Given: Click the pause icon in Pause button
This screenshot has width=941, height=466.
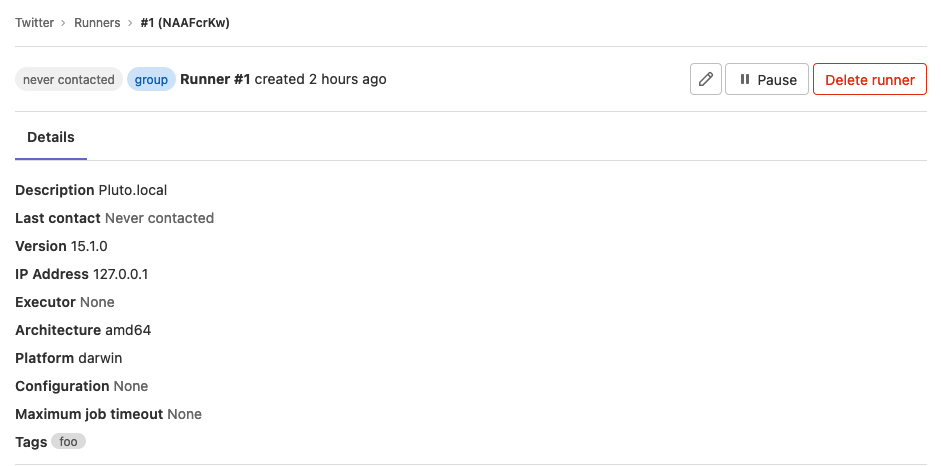Looking at the screenshot, I should 745,79.
